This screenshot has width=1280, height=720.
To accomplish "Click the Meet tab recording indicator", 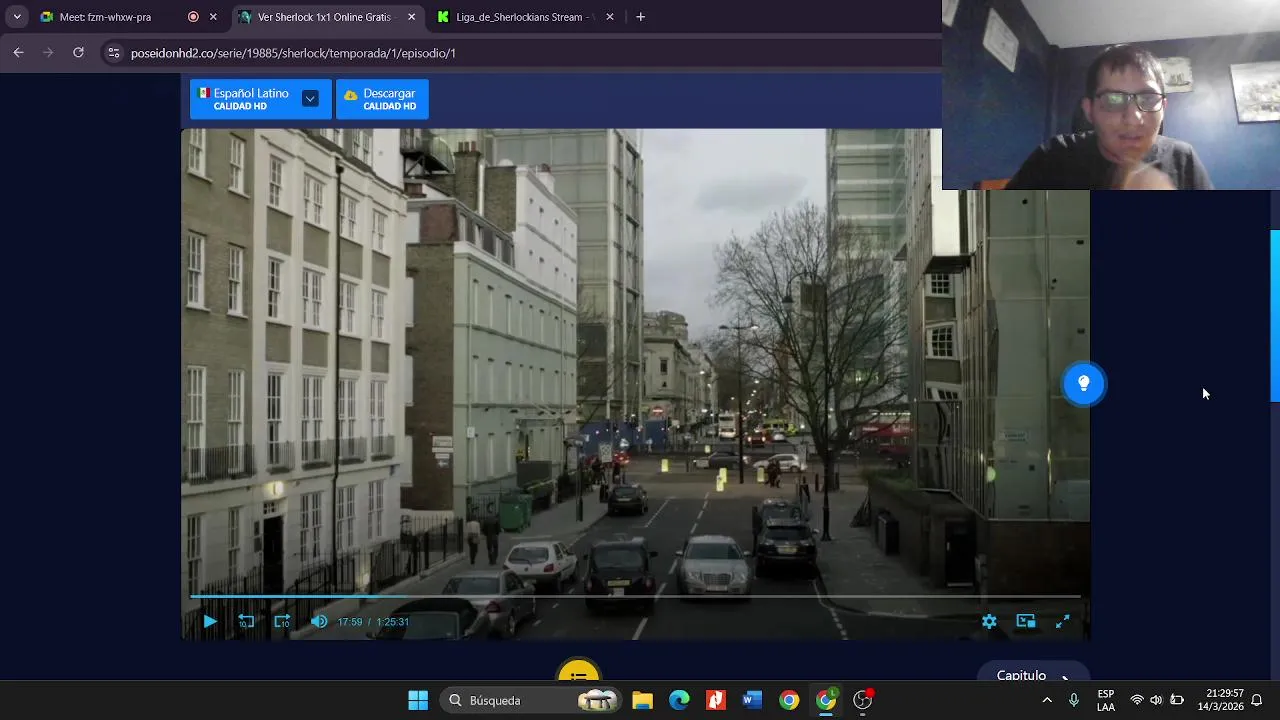I will 193,17.
